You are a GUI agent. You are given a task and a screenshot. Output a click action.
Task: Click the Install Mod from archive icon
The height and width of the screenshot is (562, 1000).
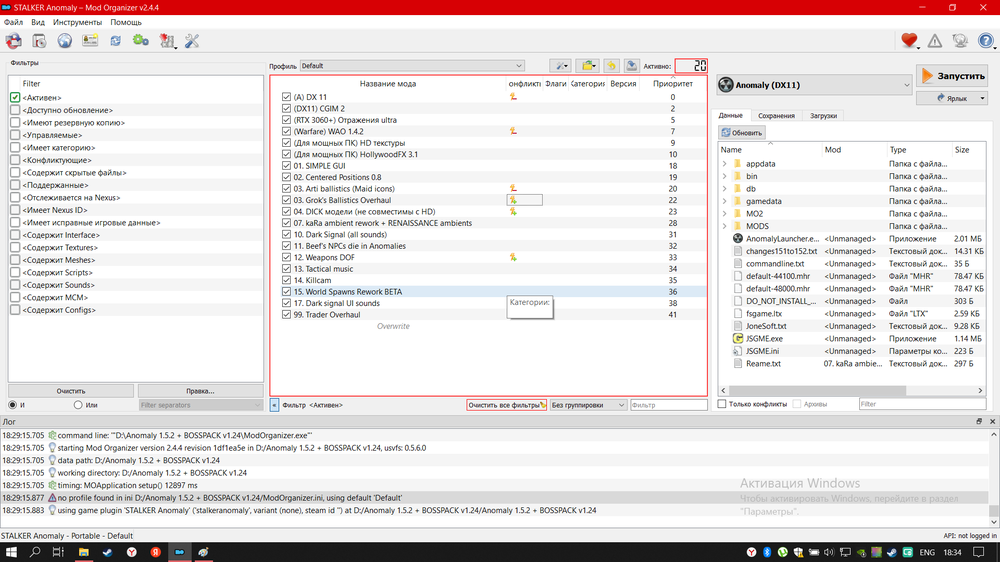click(x=39, y=41)
